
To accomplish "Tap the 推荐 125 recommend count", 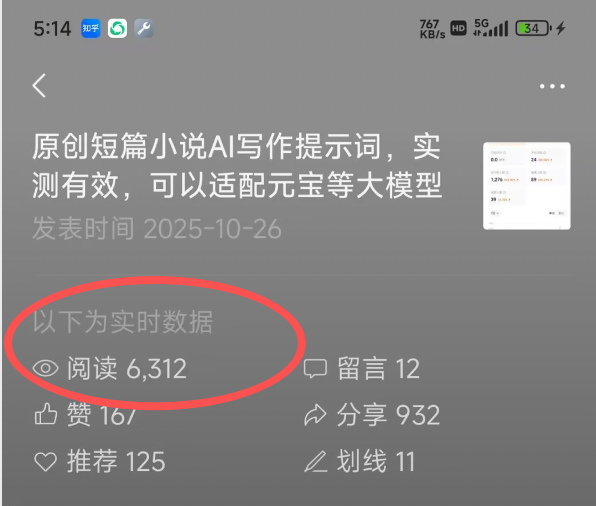I will (116, 462).
